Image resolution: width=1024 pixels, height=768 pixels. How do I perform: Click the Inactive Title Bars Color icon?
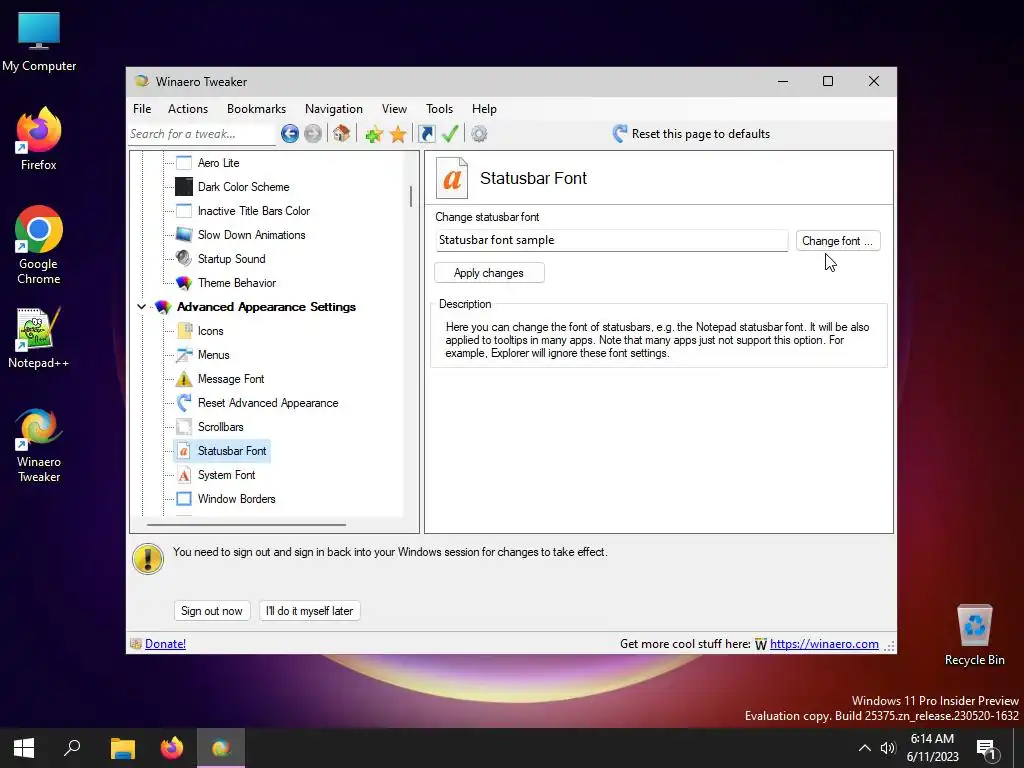pos(184,211)
